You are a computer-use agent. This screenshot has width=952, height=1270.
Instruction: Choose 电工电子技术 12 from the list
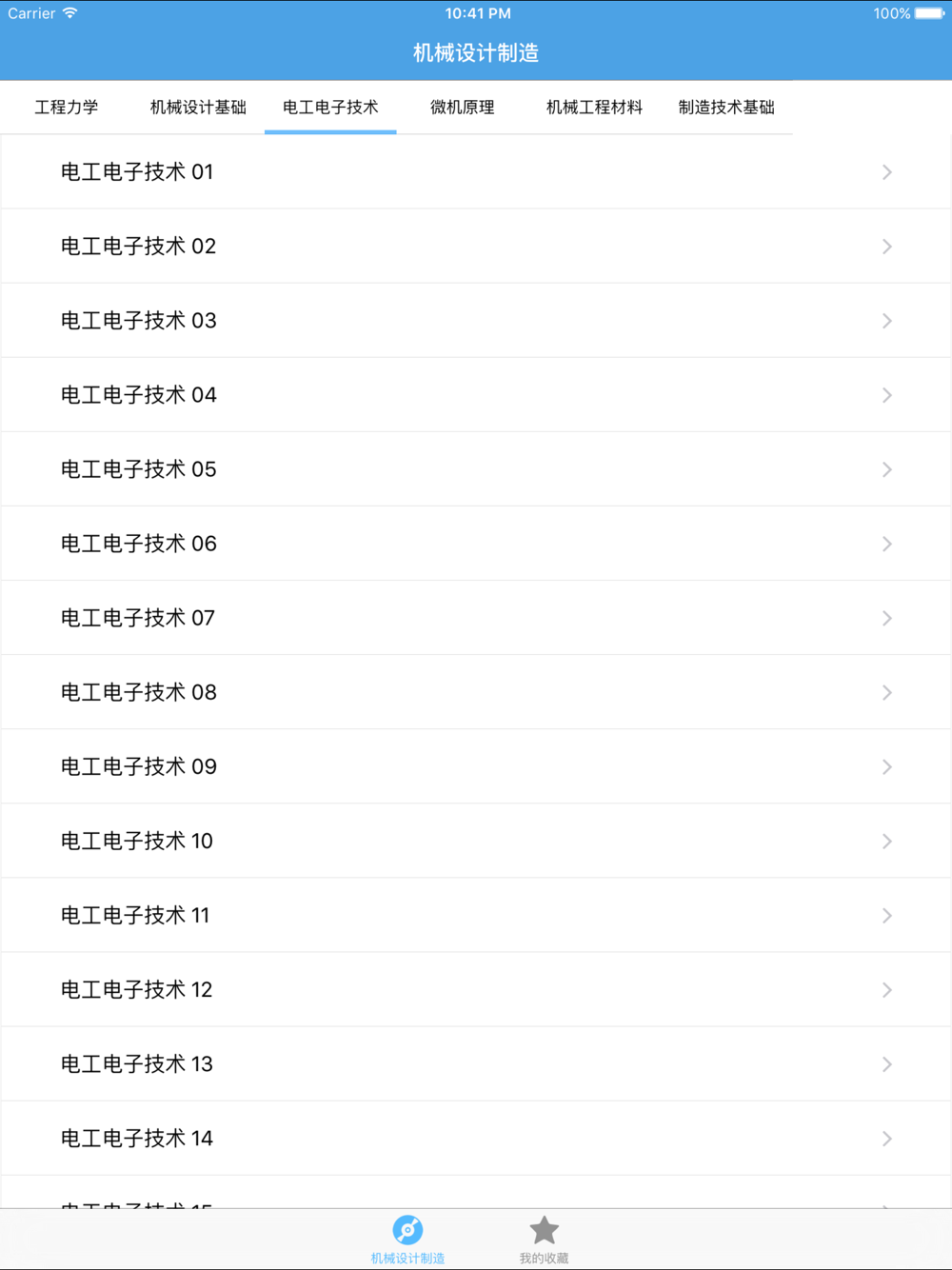click(476, 990)
